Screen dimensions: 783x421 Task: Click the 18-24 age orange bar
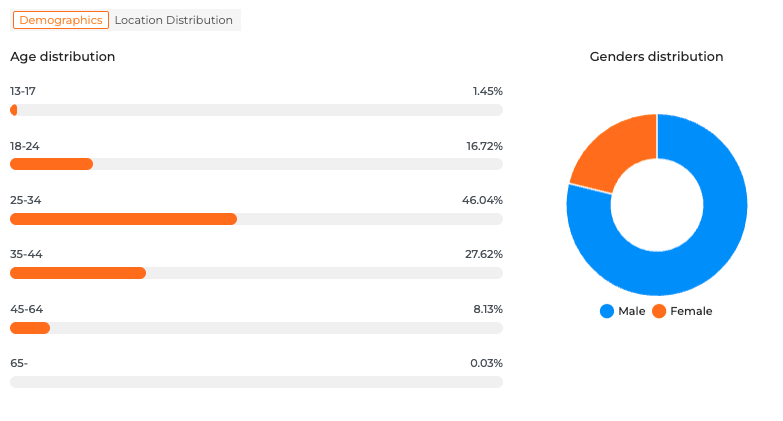coord(51,164)
